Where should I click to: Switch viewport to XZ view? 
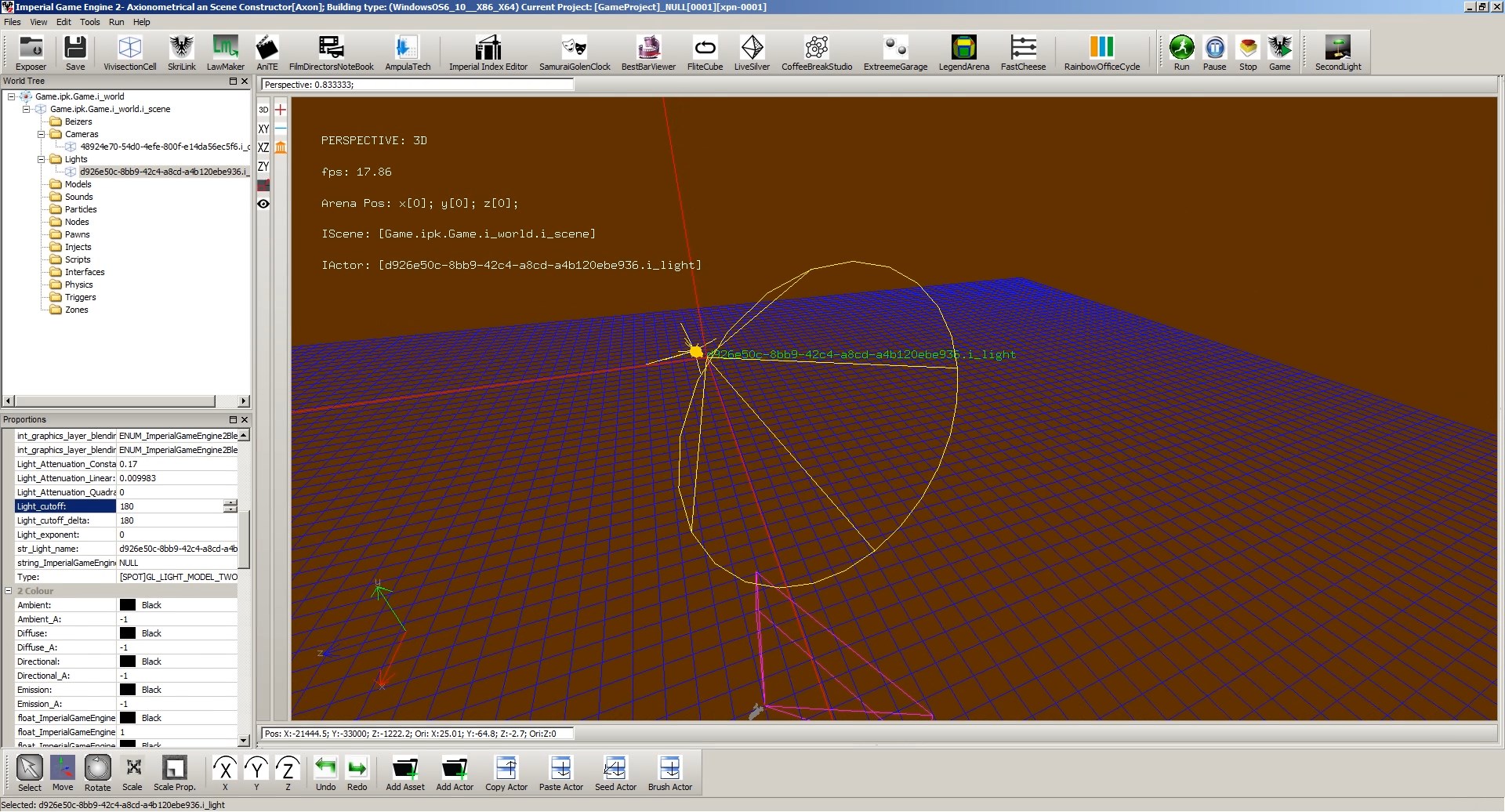(x=263, y=147)
